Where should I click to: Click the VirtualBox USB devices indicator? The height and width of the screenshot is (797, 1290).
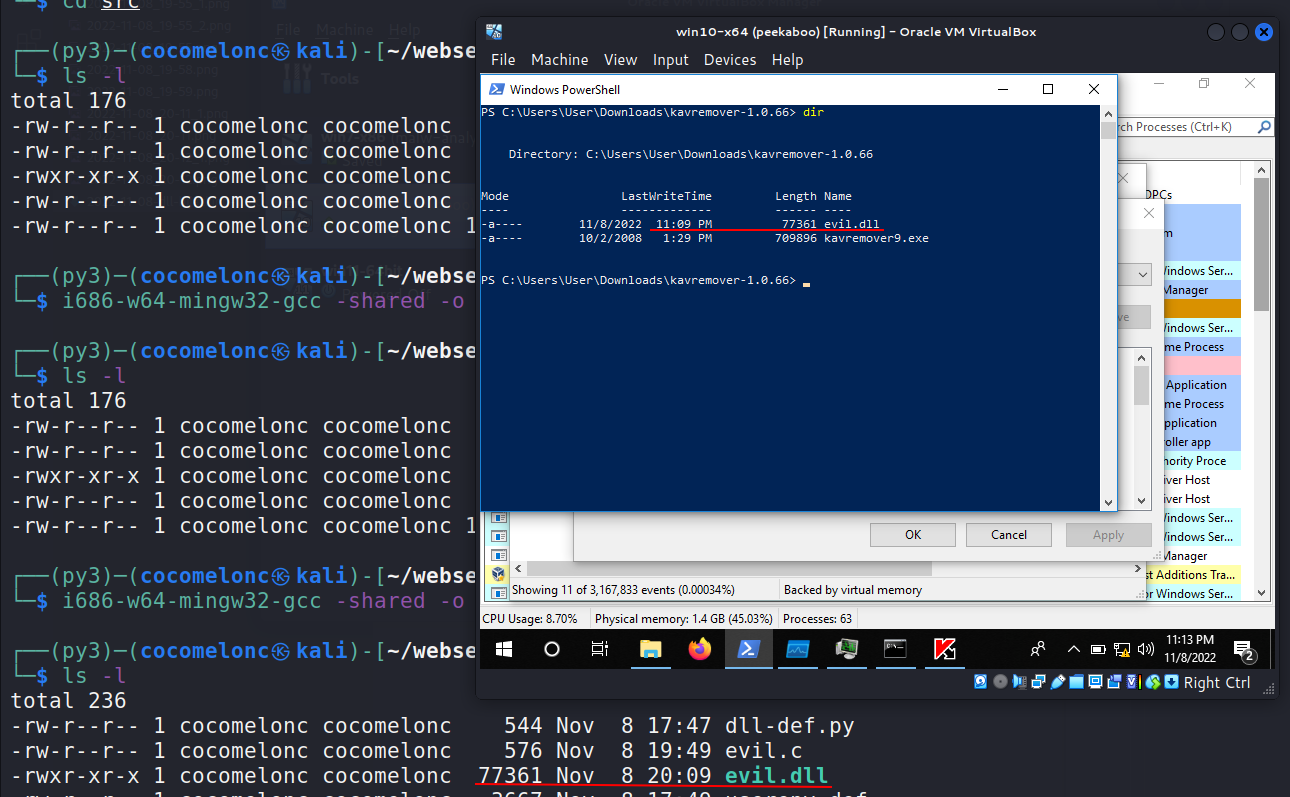coord(1058,682)
